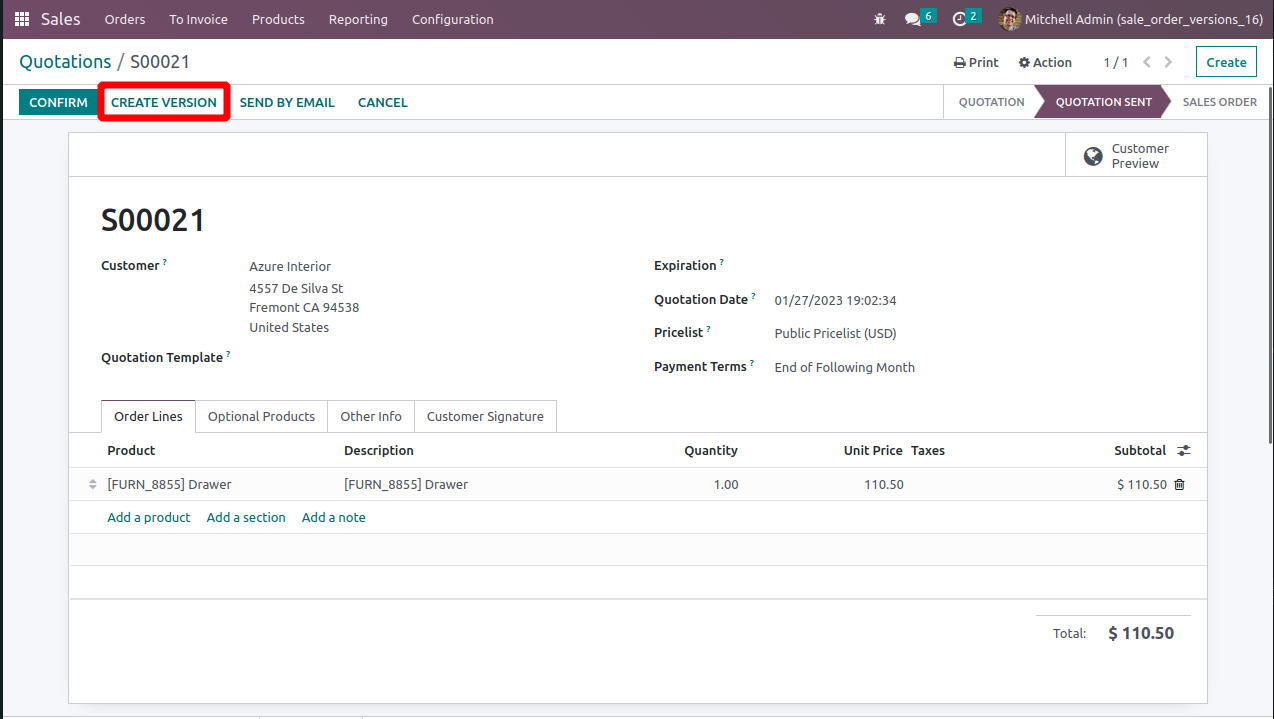
Task: Click End of Following Month payment terms
Action: (x=845, y=367)
